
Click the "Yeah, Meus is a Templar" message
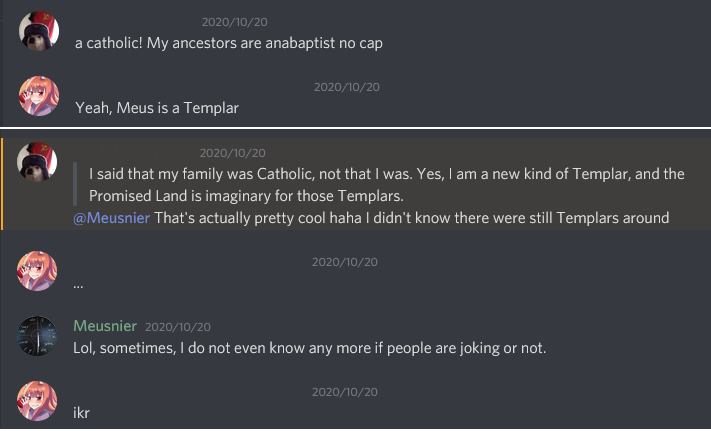(x=157, y=108)
